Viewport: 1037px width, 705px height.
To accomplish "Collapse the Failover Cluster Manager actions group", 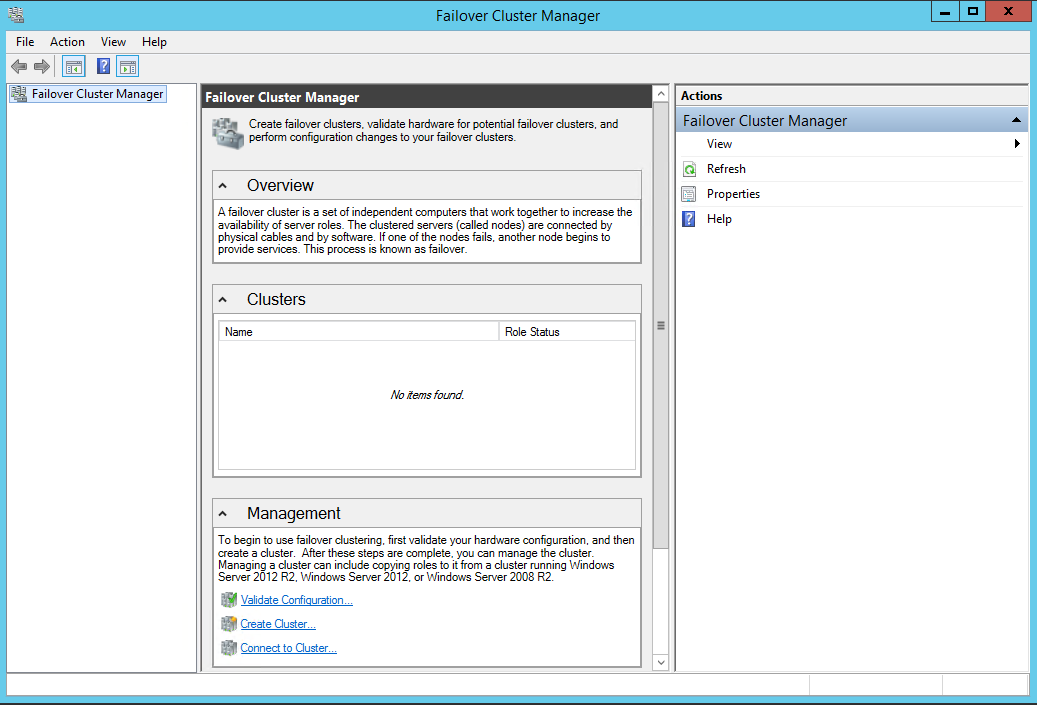I will tap(1016, 120).
